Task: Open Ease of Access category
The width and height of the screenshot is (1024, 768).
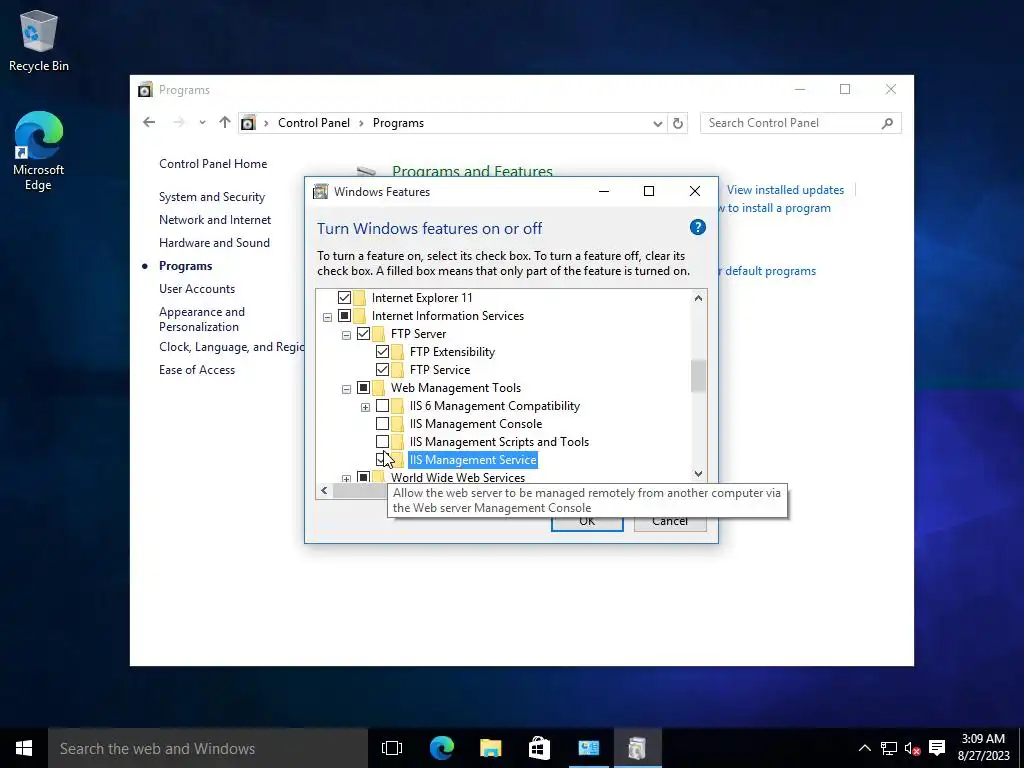Action: click(197, 370)
